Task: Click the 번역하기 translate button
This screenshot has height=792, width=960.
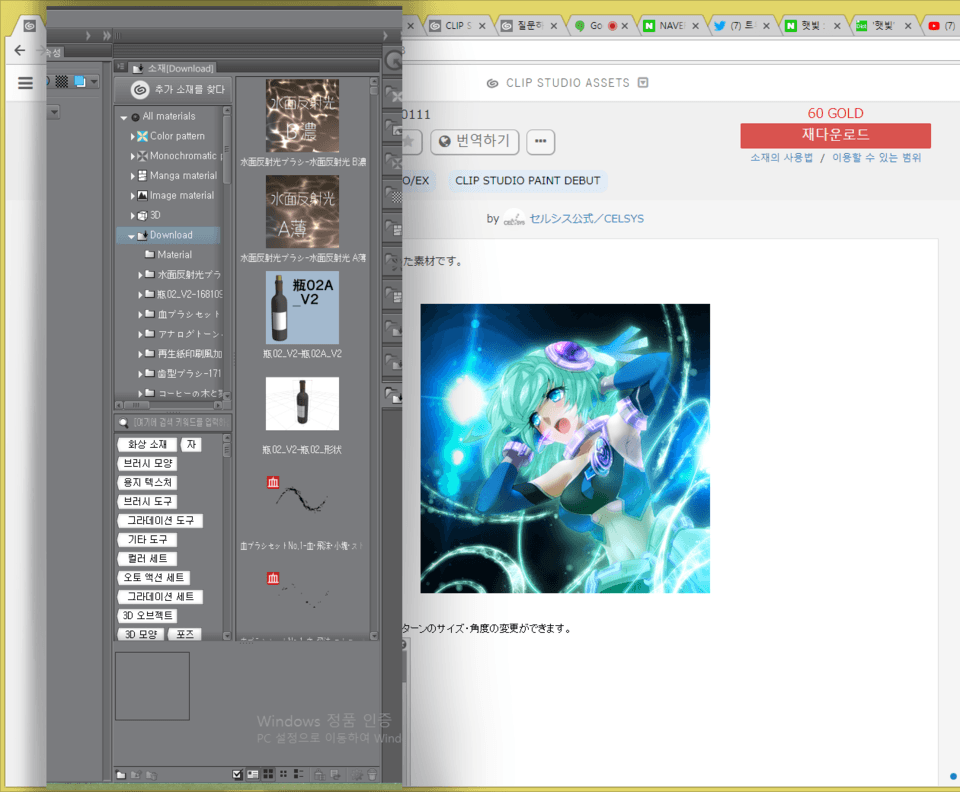Action: [x=474, y=141]
